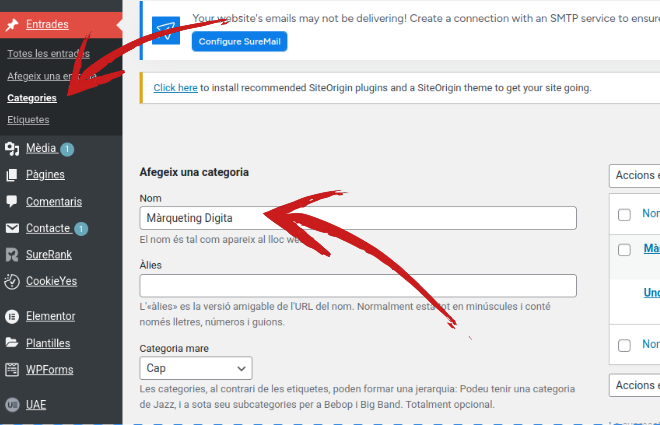Viewport: 660px width, 425px height.
Task: Open the Categoria mare dropdown
Action: click(196, 368)
